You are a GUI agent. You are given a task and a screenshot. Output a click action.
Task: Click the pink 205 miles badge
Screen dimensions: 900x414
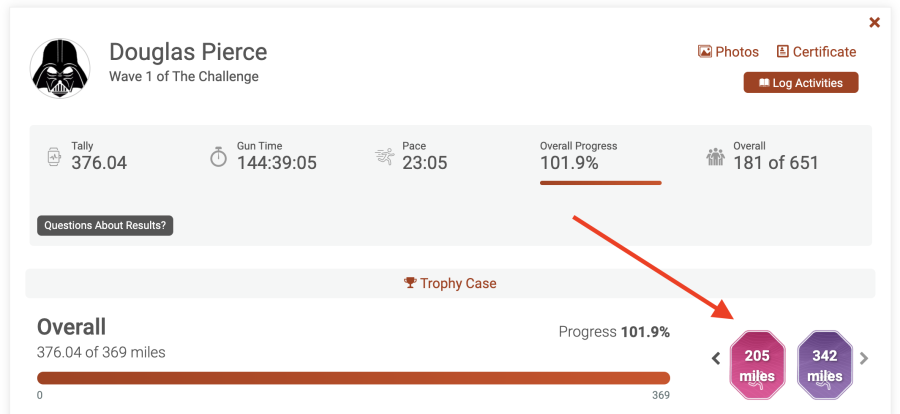coord(757,360)
